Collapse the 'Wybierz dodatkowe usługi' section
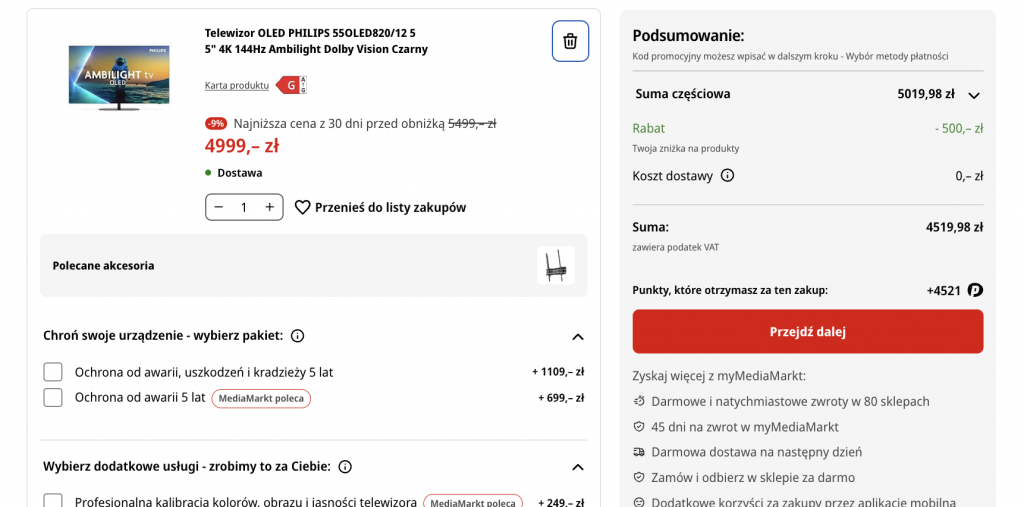This screenshot has width=1024, height=507. tap(577, 467)
